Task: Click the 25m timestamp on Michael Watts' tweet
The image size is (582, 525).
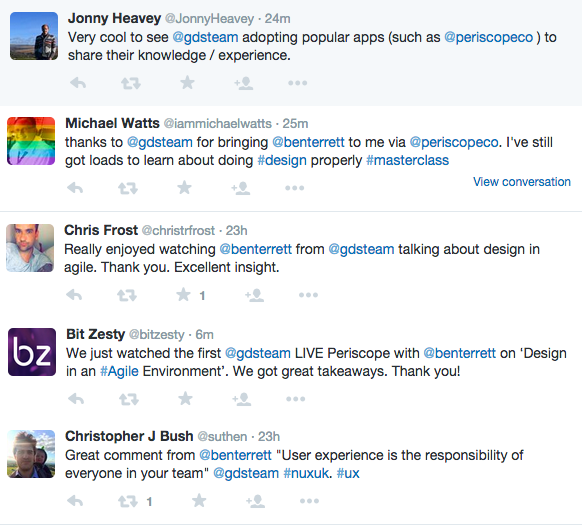Action: click(295, 124)
